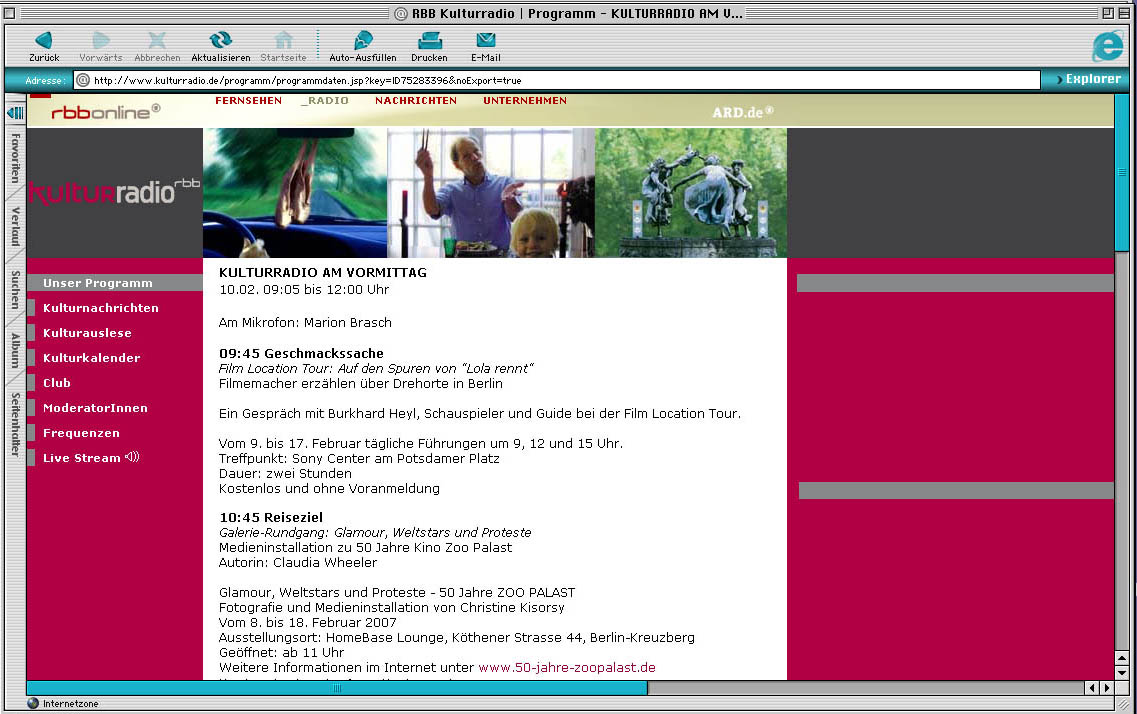Click the page icon beside the address
1137x714 pixels.
83,80
